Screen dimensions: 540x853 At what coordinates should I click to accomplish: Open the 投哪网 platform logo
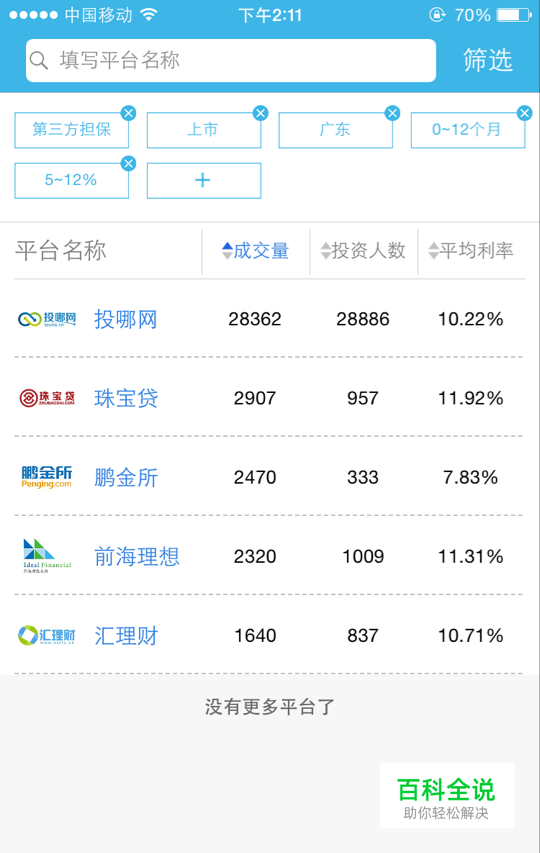click(x=47, y=319)
